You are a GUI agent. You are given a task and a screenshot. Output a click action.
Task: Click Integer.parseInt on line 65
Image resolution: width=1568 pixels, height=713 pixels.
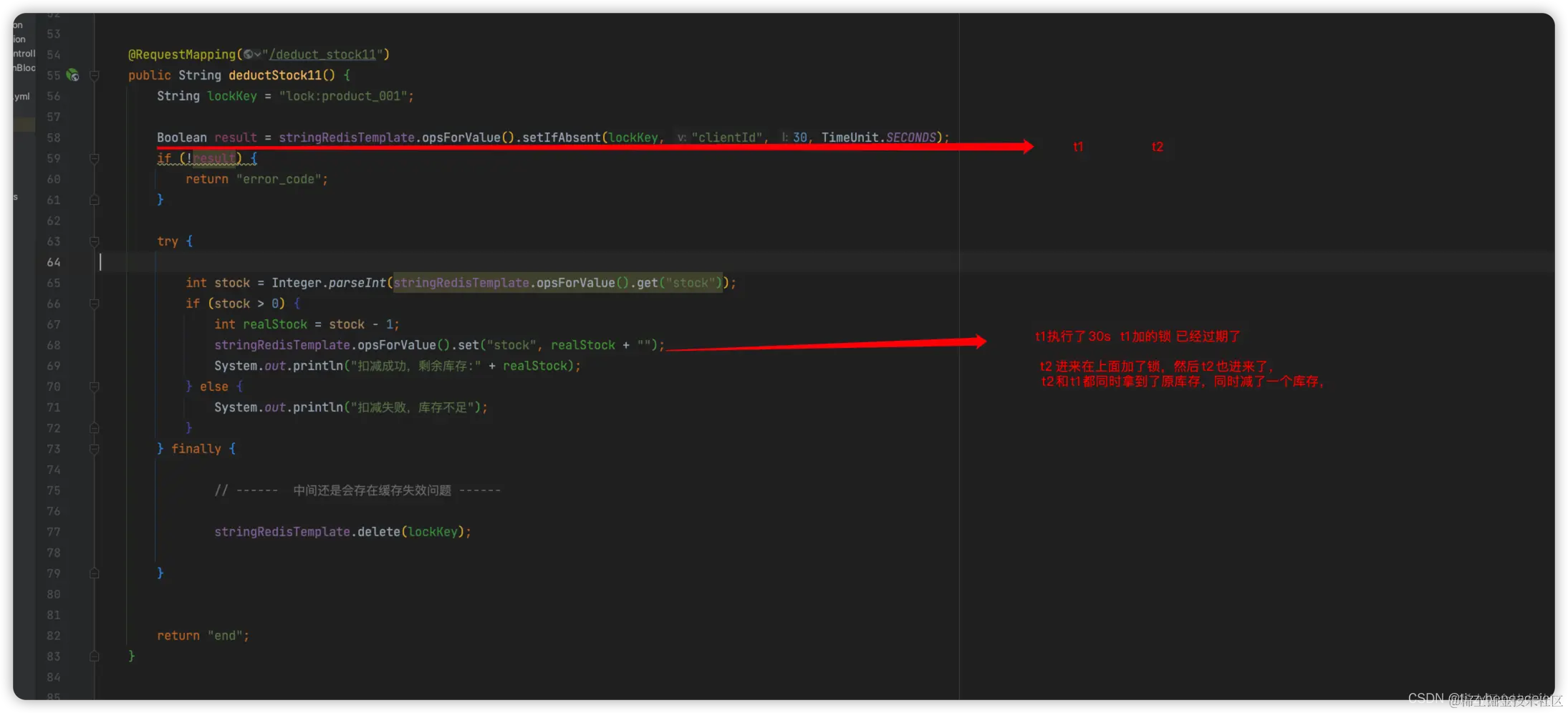[329, 283]
